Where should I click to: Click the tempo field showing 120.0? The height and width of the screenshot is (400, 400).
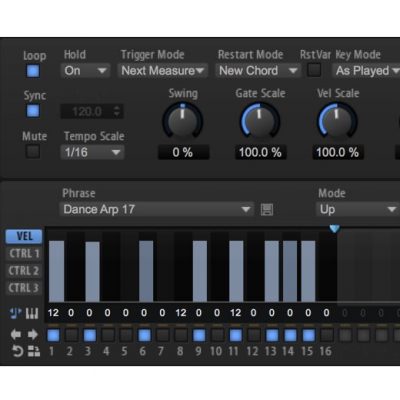pyautogui.click(x=92, y=112)
